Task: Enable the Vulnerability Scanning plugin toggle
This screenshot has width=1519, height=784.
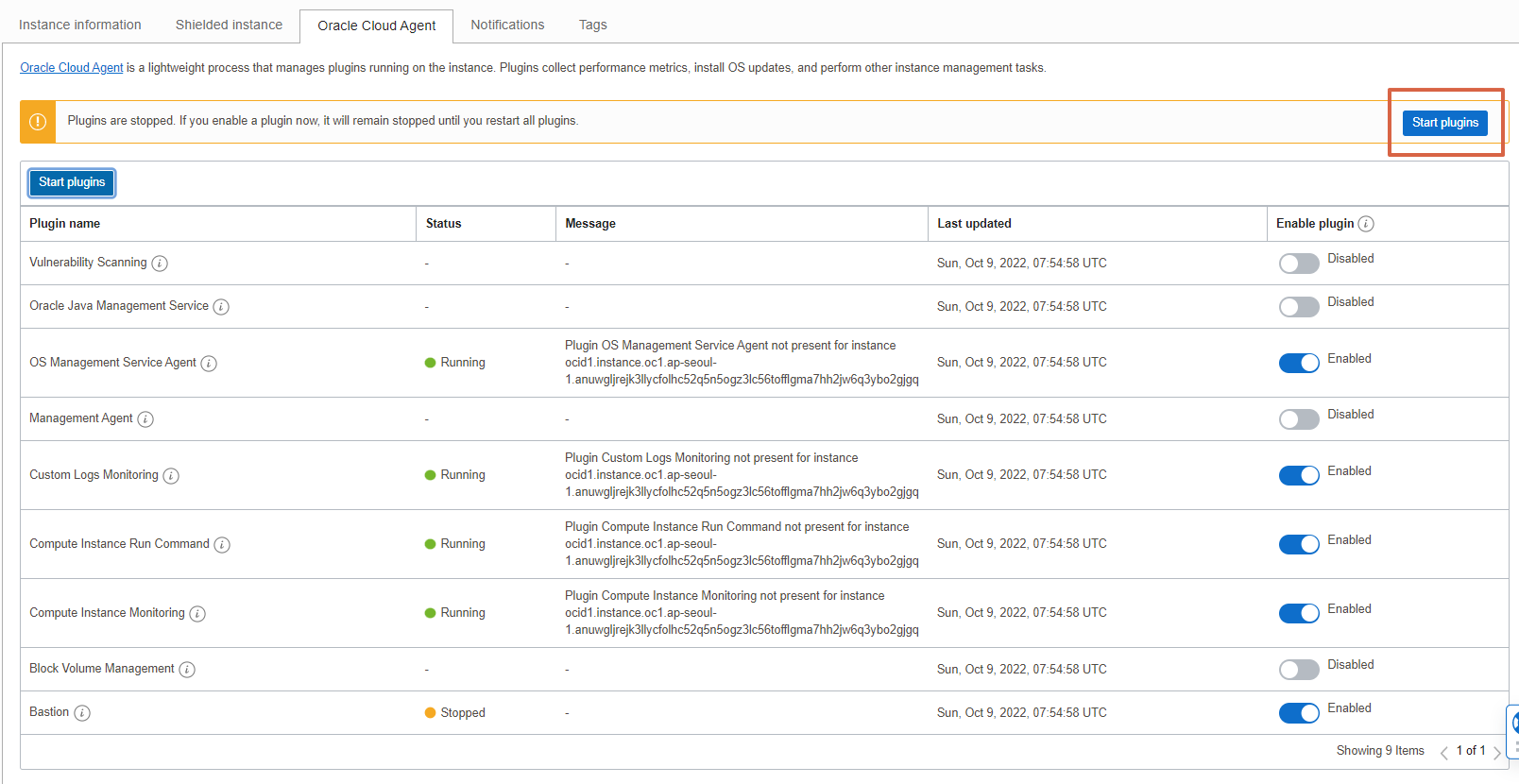Action: 1299,264
